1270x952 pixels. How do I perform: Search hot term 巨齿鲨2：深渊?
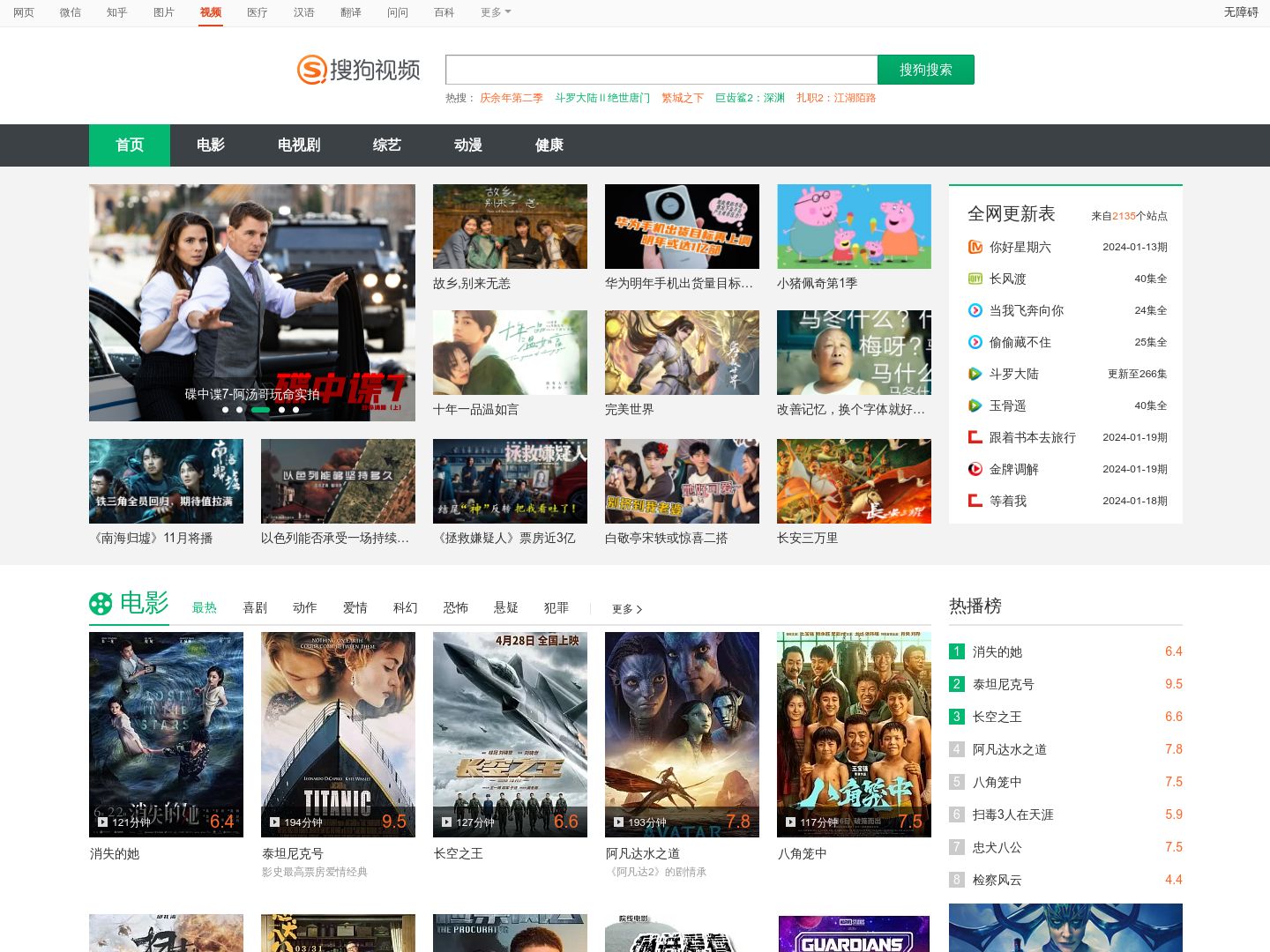point(750,98)
